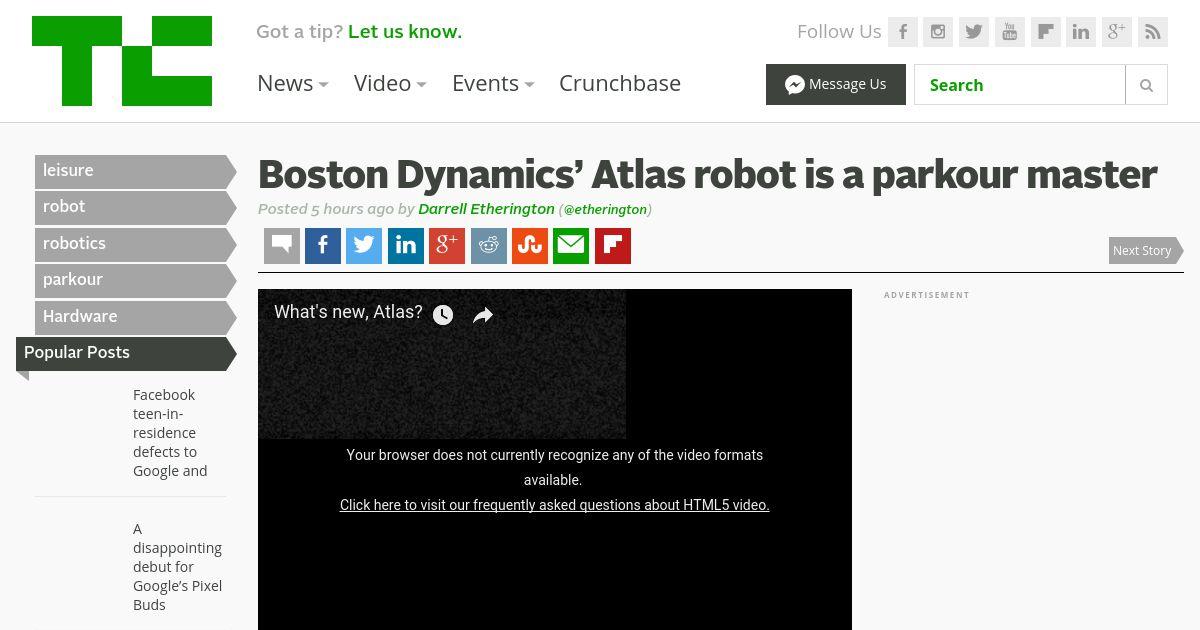Focus the Search input field

[x=1020, y=85]
